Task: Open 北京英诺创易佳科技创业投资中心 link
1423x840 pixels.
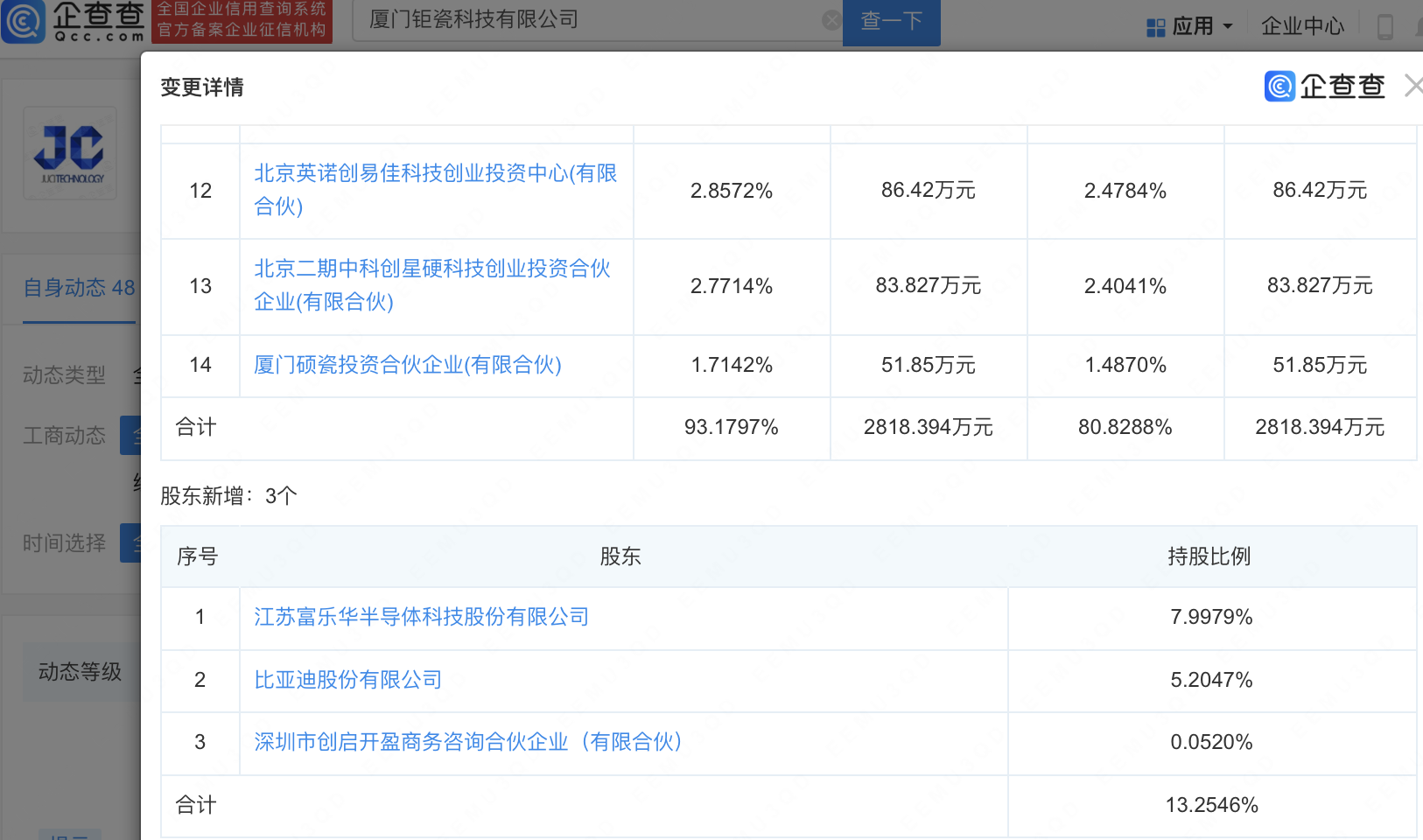Action: (436, 190)
